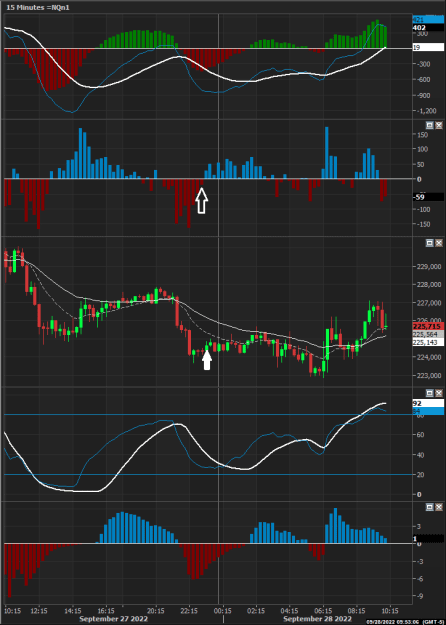Click the 225,143 moving average label
This screenshot has width=446, height=625.
(x=428, y=342)
